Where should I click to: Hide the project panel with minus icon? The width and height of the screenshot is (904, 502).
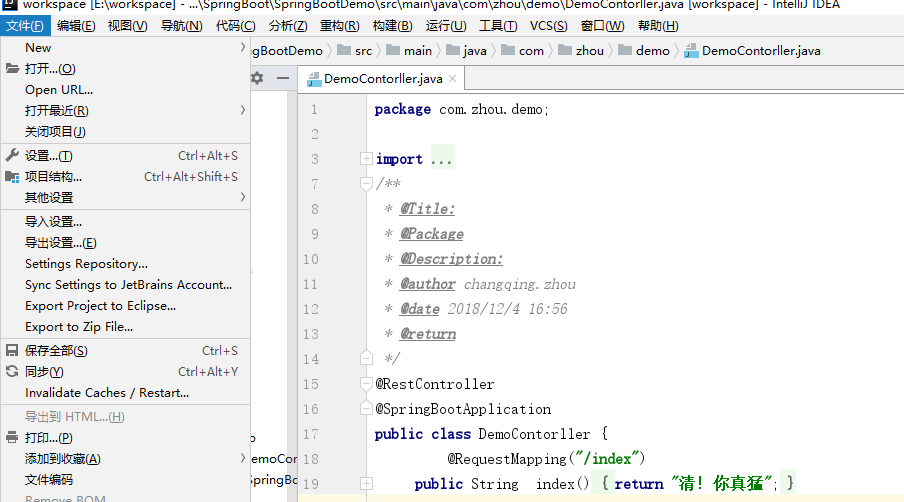click(x=282, y=78)
